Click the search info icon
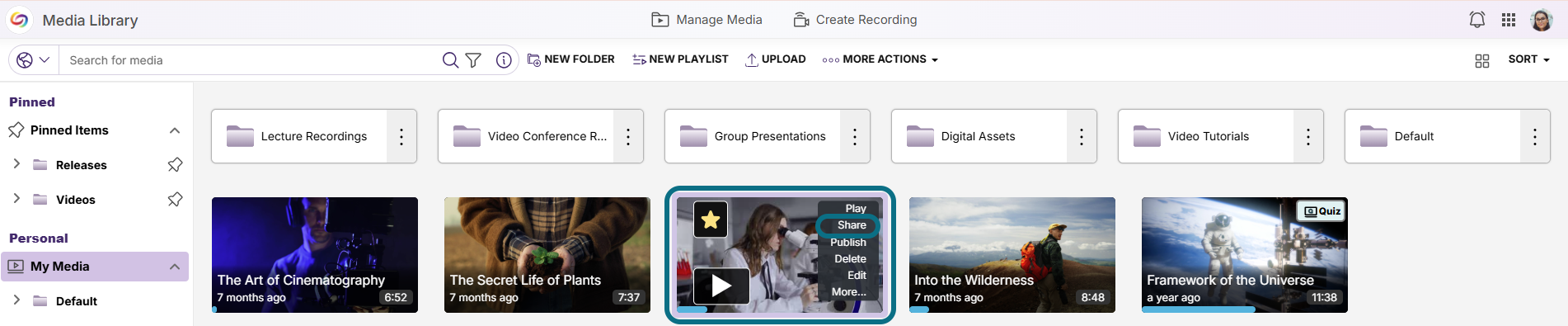This screenshot has height=326, width=1568. 504,60
